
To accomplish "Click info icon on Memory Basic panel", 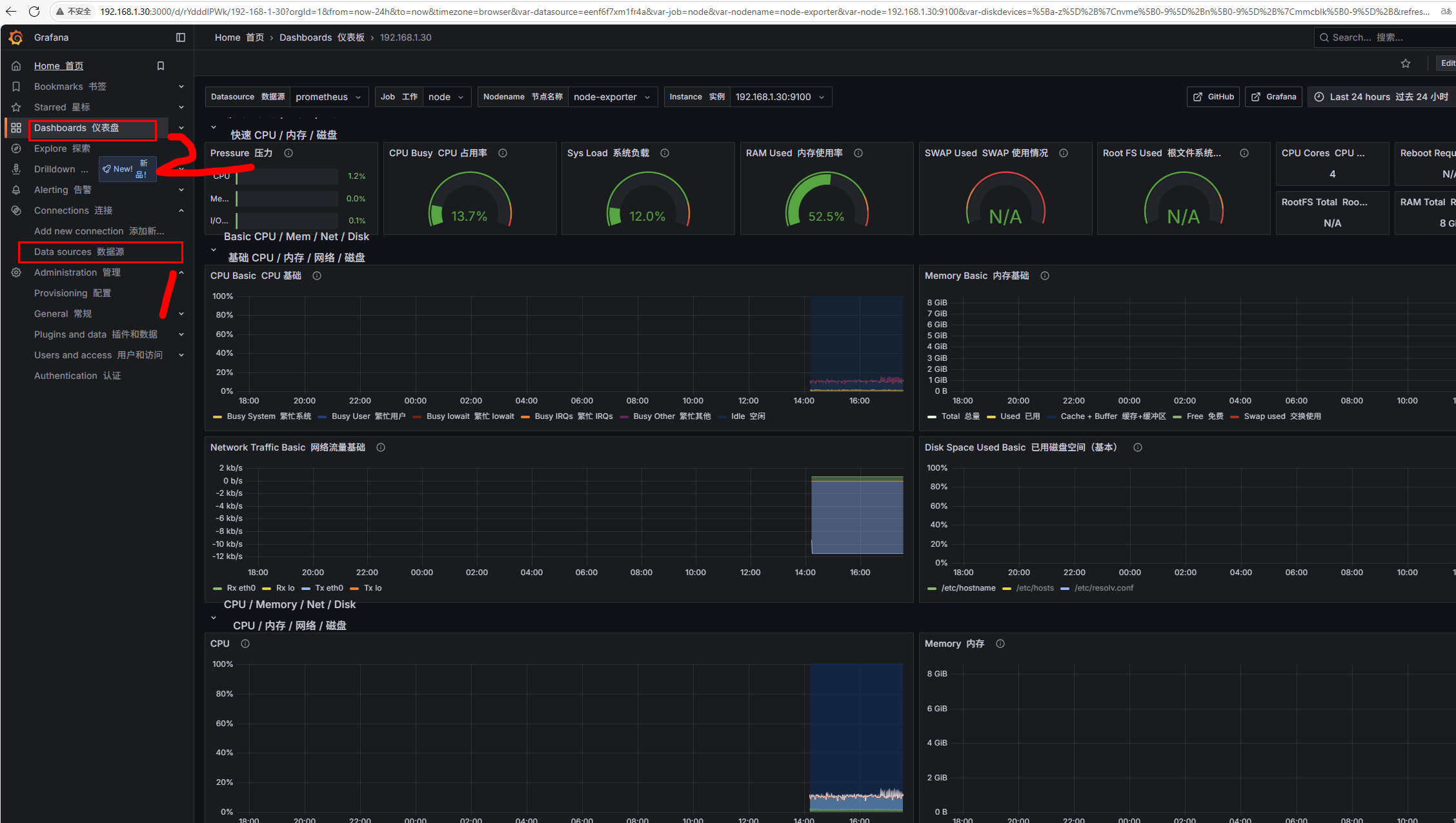I will coord(1045,276).
